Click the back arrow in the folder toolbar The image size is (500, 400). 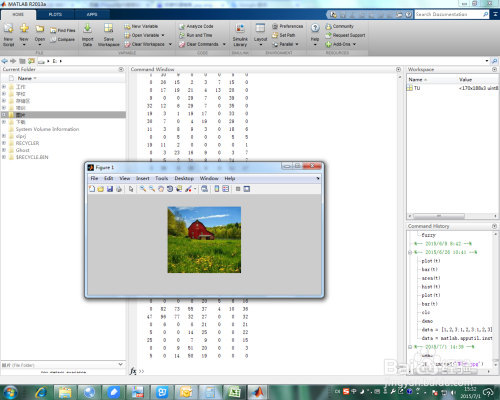pos(5,61)
